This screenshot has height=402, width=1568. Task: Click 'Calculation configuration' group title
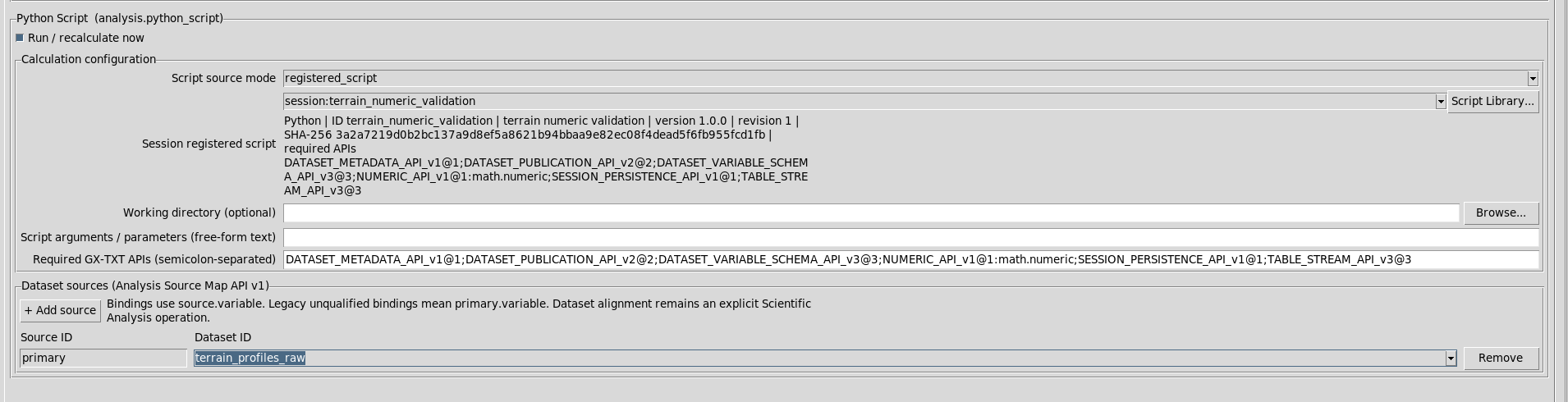coord(89,60)
